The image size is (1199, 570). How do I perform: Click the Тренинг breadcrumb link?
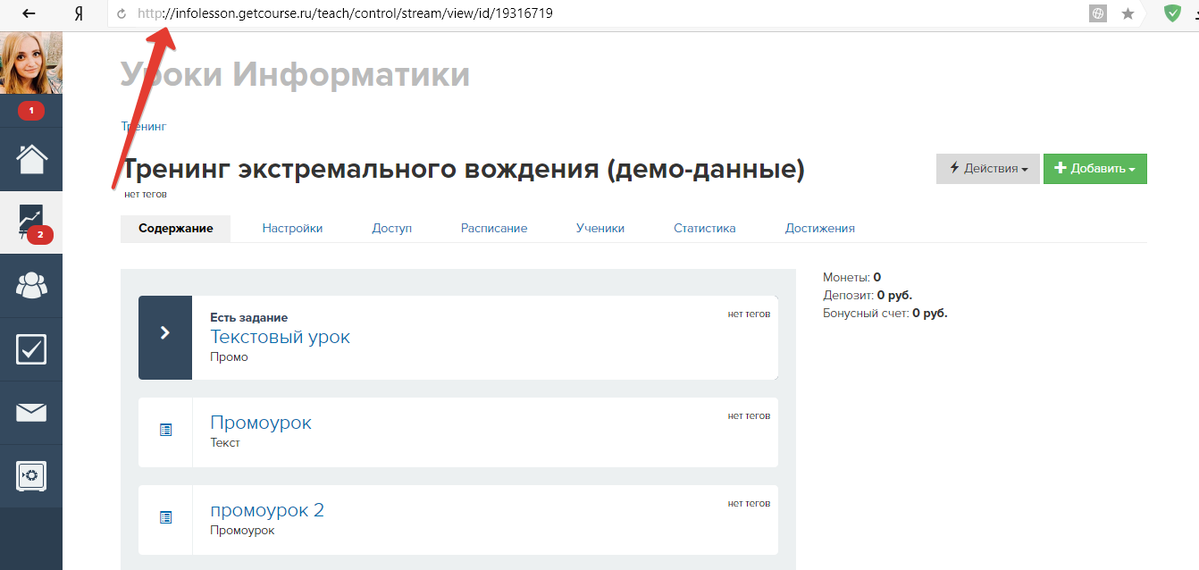point(144,126)
